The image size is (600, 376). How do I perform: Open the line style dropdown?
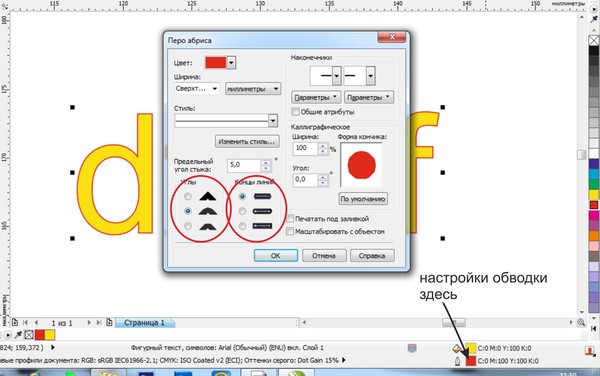273,120
